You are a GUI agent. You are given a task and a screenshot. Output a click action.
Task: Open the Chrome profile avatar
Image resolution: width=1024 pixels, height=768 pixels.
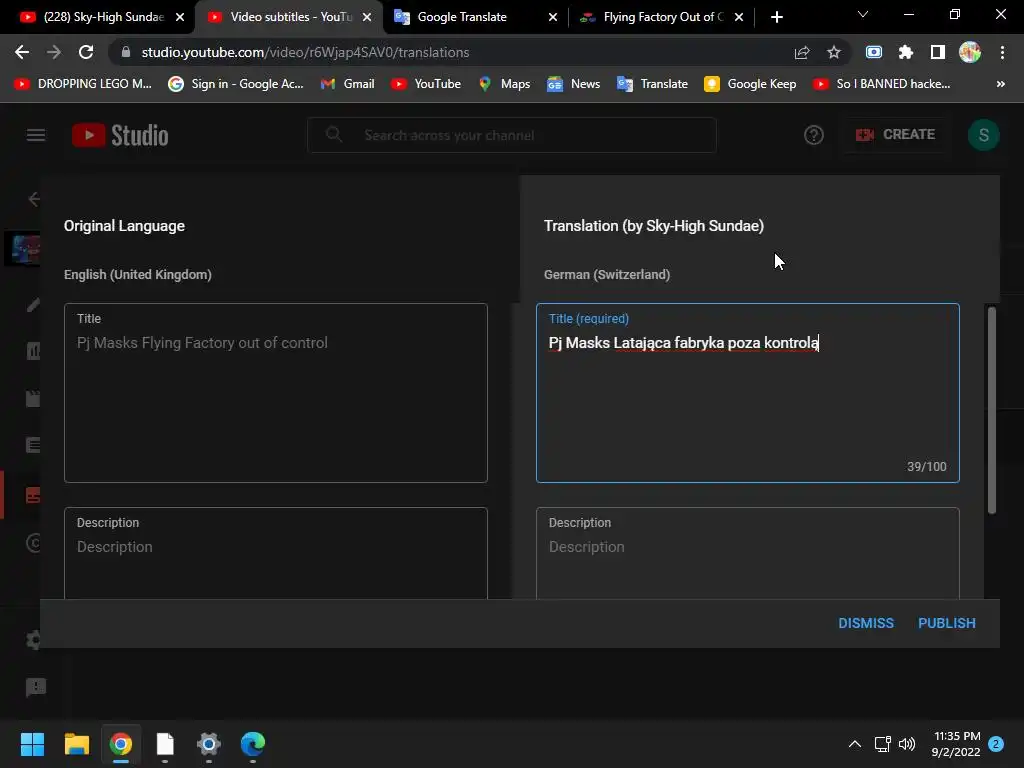pyautogui.click(x=969, y=52)
